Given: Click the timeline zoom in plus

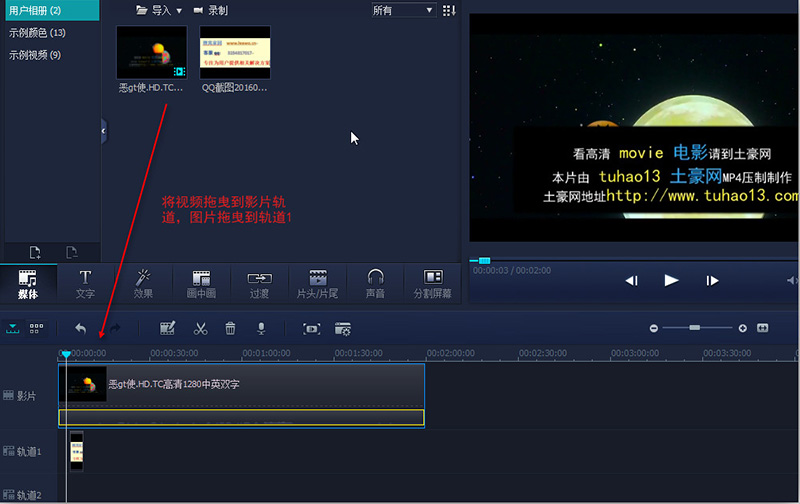Looking at the screenshot, I should [743, 328].
